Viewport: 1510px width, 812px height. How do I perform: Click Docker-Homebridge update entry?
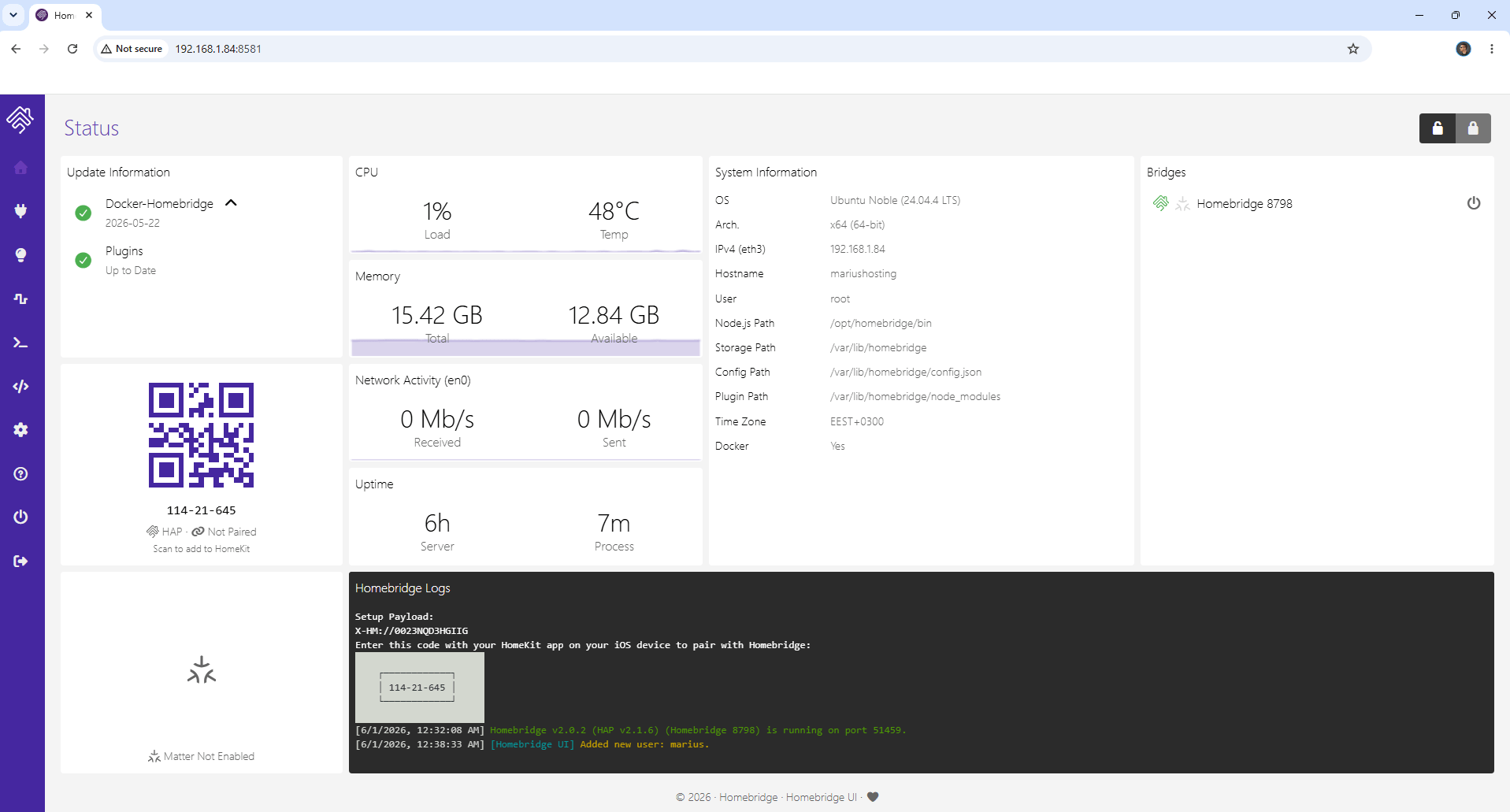(160, 204)
